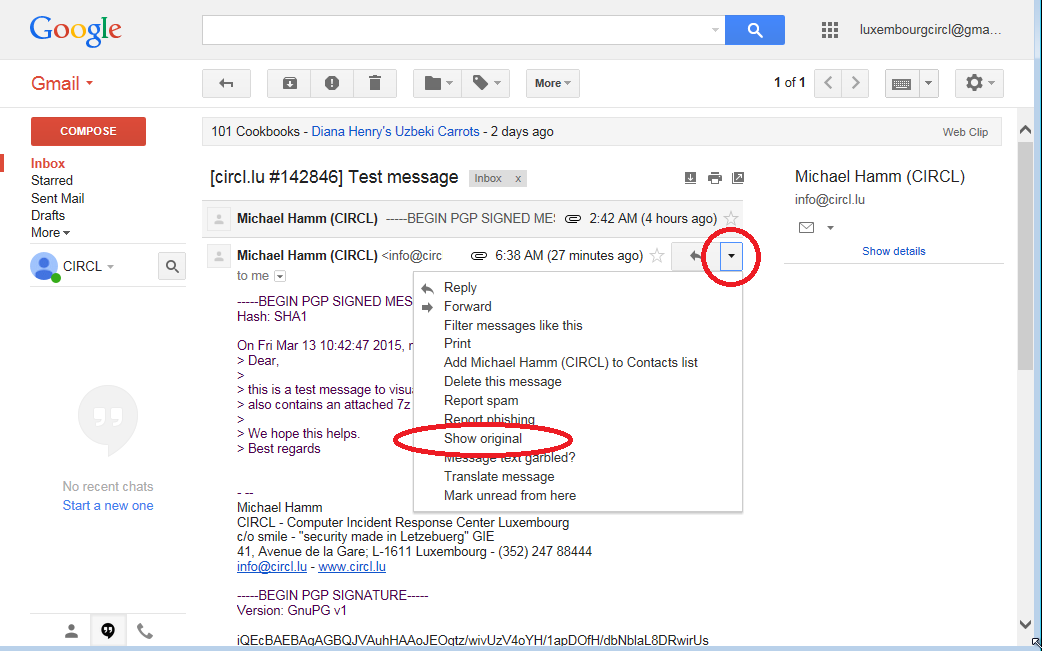Open the Show details link
Image resolution: width=1042 pixels, height=651 pixels.
click(893, 251)
